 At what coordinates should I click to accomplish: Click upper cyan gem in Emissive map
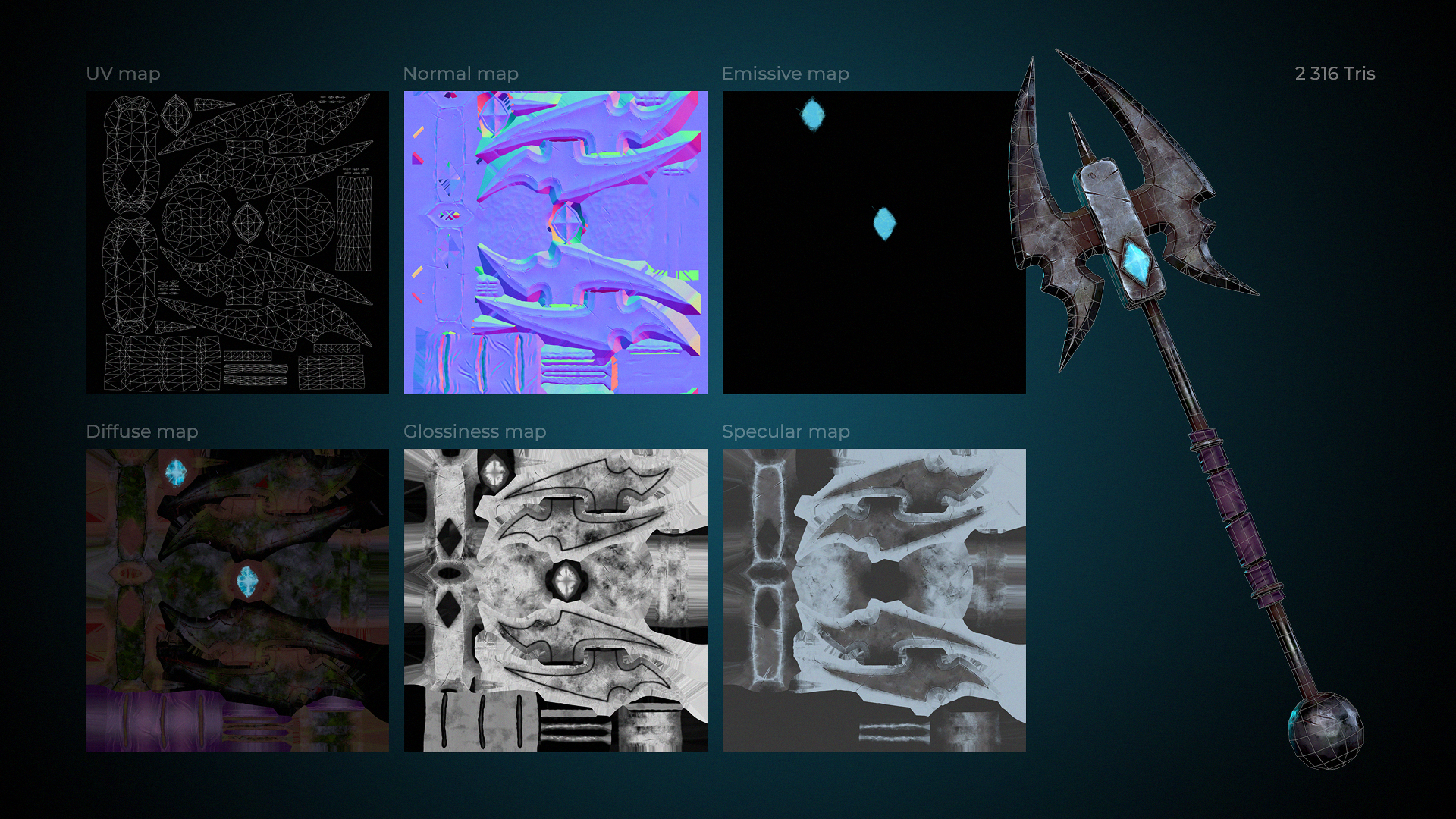[812, 114]
